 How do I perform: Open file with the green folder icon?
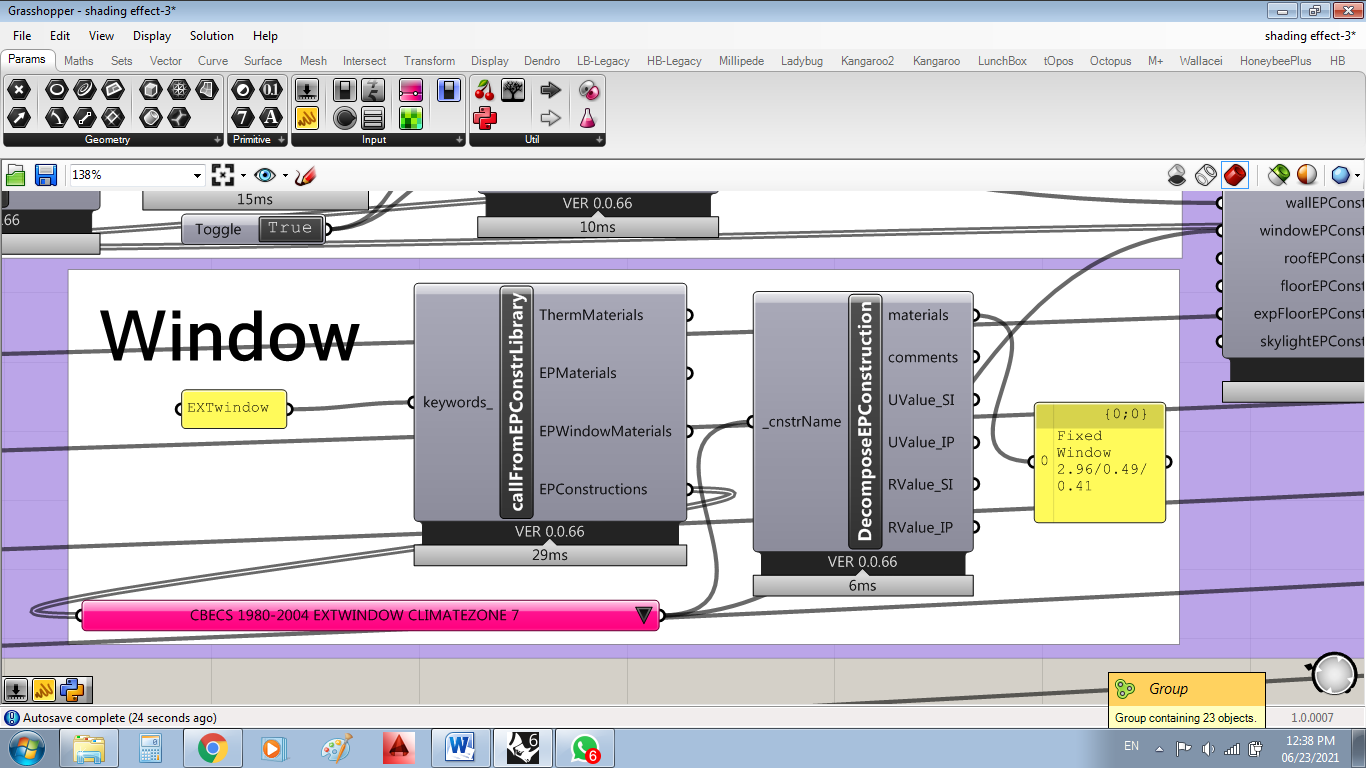tap(16, 175)
